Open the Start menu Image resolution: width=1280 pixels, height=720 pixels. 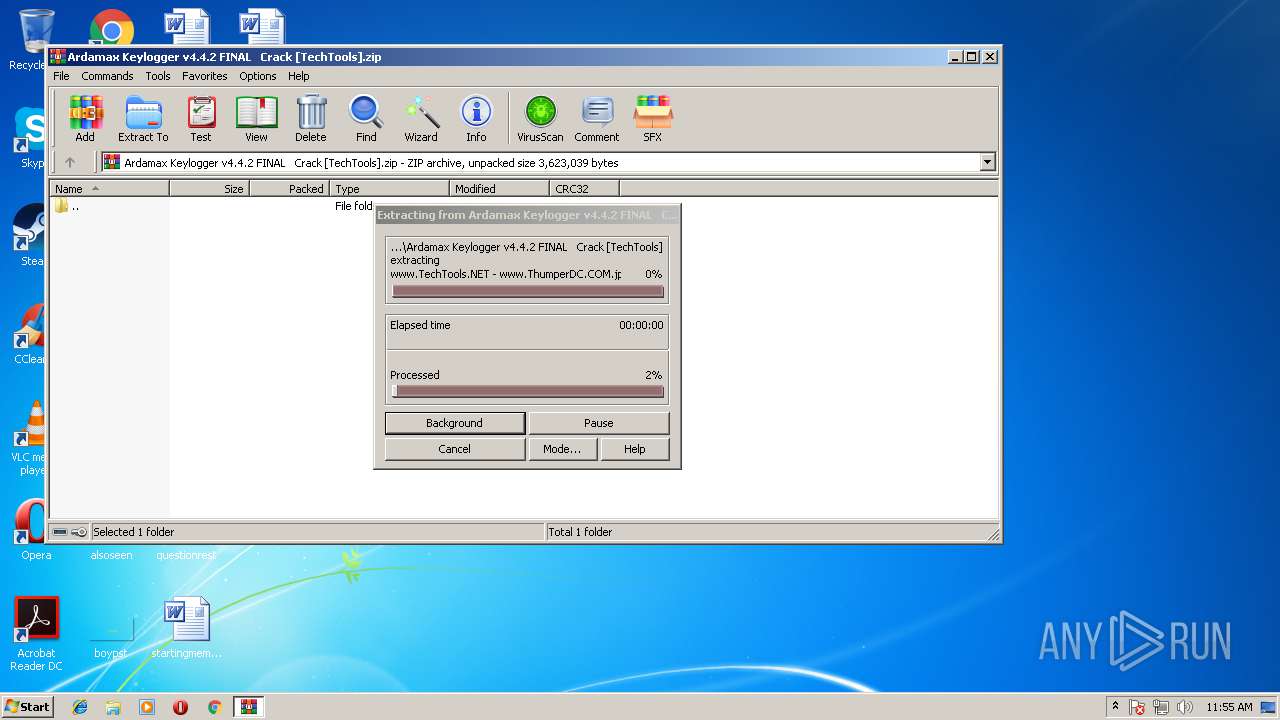click(27, 706)
